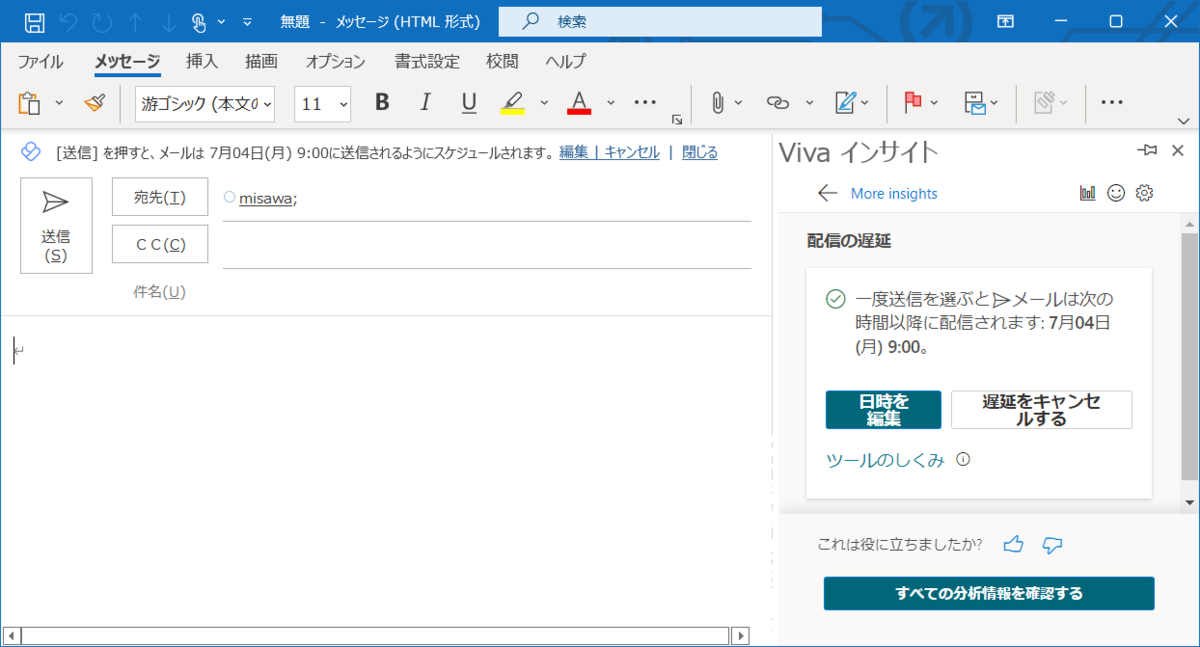Go to the next item with the down arrow

tap(168, 21)
